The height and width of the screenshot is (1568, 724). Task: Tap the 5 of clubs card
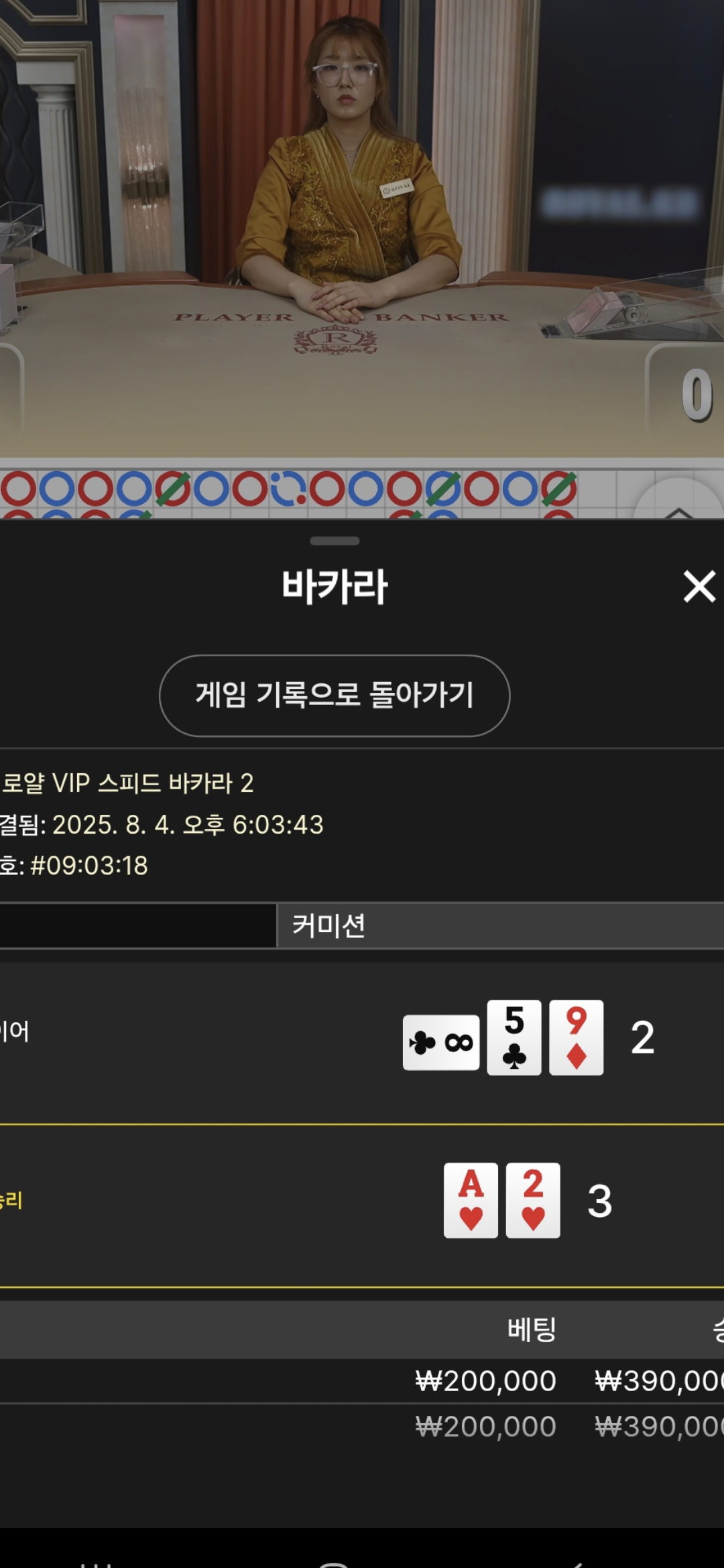point(514,1037)
